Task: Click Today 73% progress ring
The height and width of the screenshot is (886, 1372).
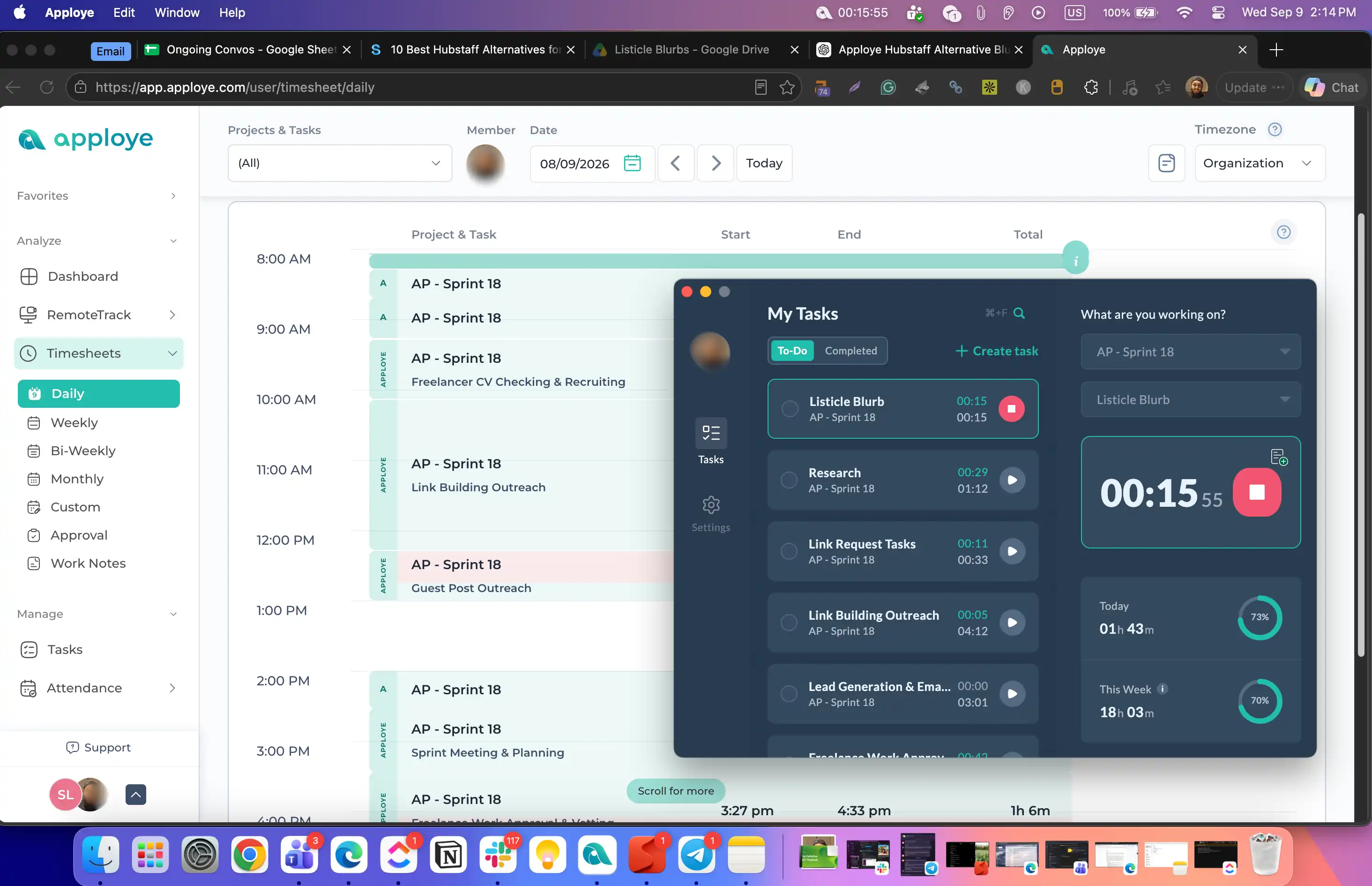Action: pyautogui.click(x=1259, y=617)
